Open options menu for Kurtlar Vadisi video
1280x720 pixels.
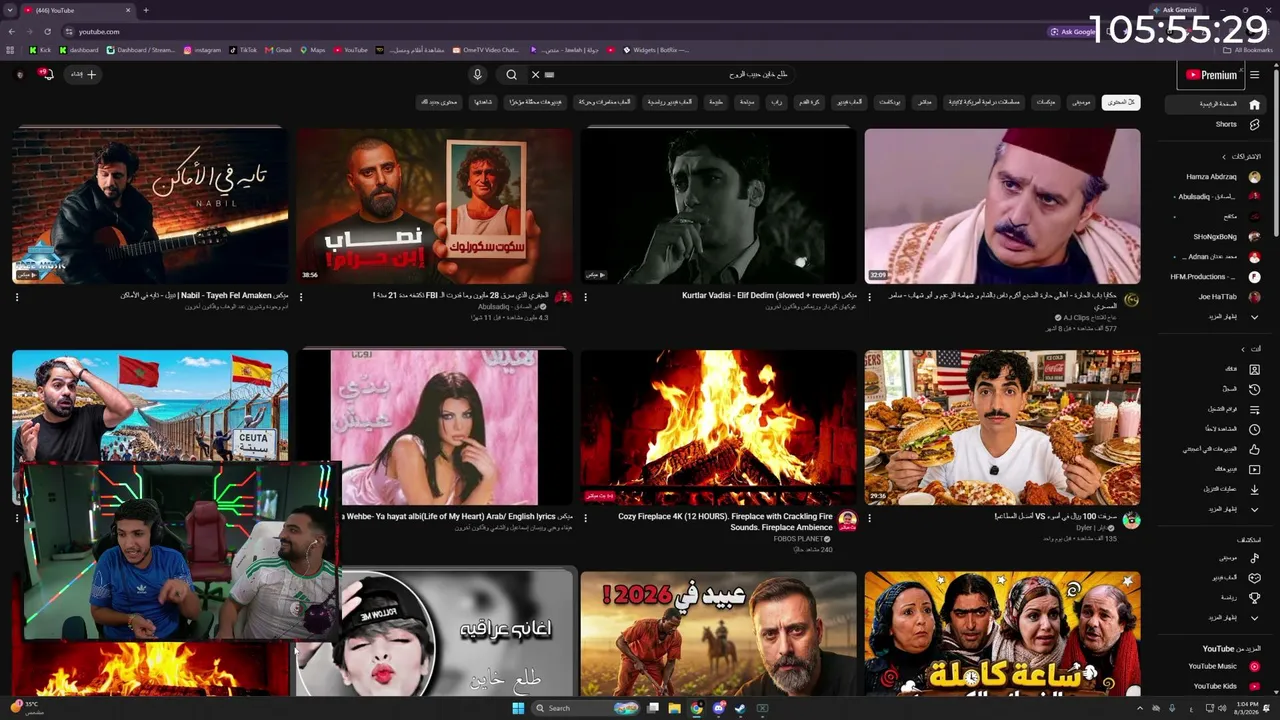(x=585, y=297)
